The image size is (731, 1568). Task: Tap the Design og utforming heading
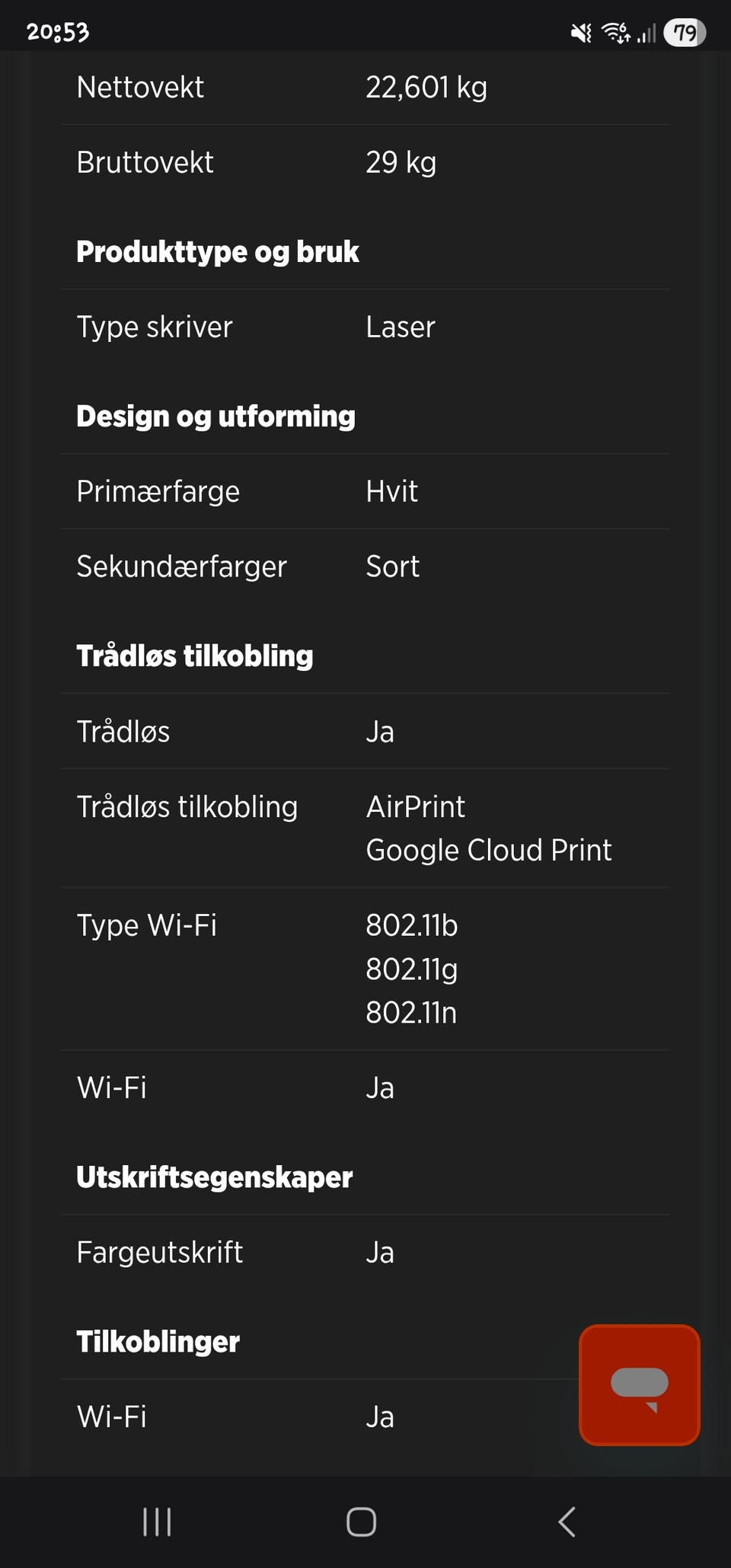click(216, 417)
